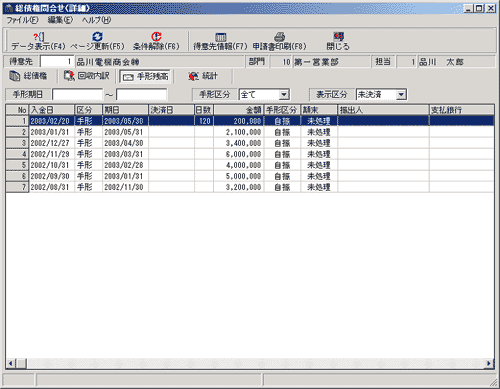Click the 金額 column header

point(238,110)
